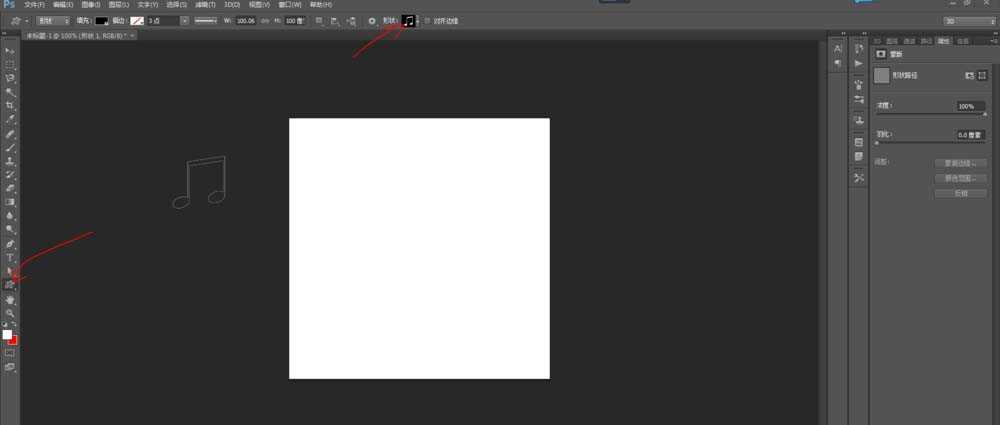Select the Magic Wand tool
This screenshot has height=425, width=1000.
[x=10, y=92]
